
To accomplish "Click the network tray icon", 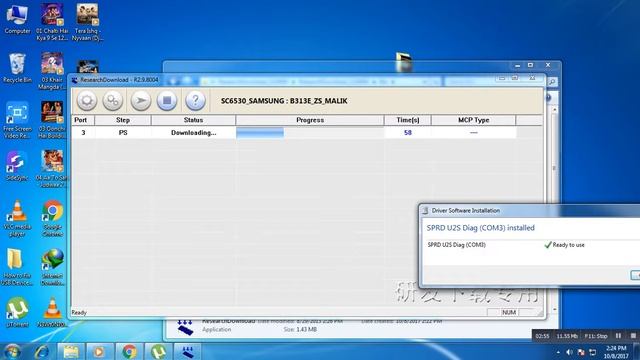I will pyautogui.click(x=593, y=352).
